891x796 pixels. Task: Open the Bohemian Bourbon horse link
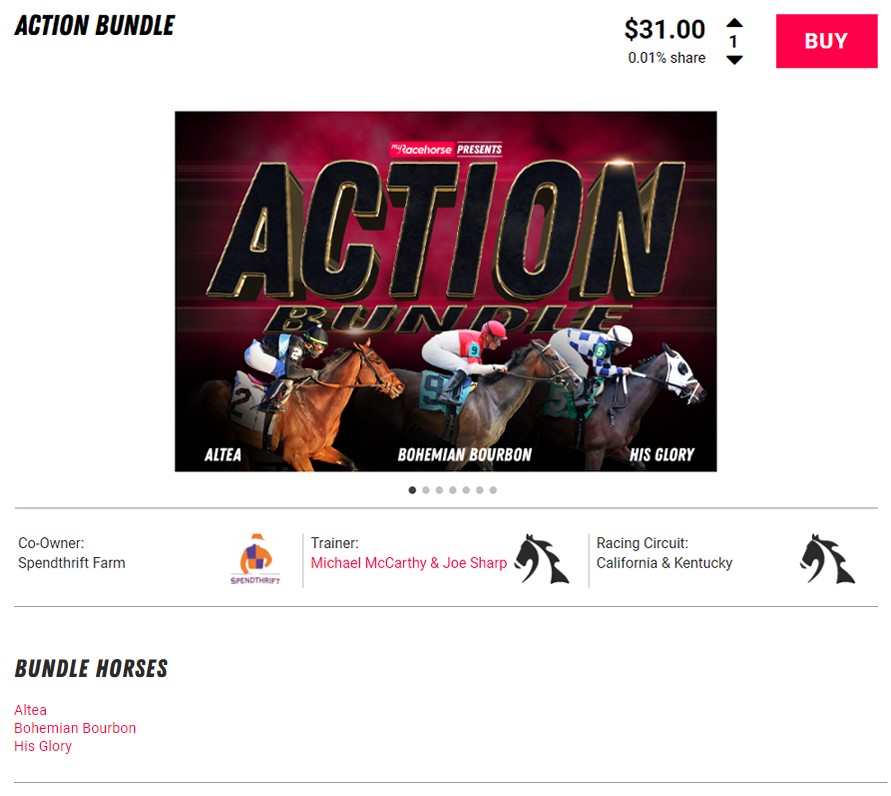[x=75, y=728]
